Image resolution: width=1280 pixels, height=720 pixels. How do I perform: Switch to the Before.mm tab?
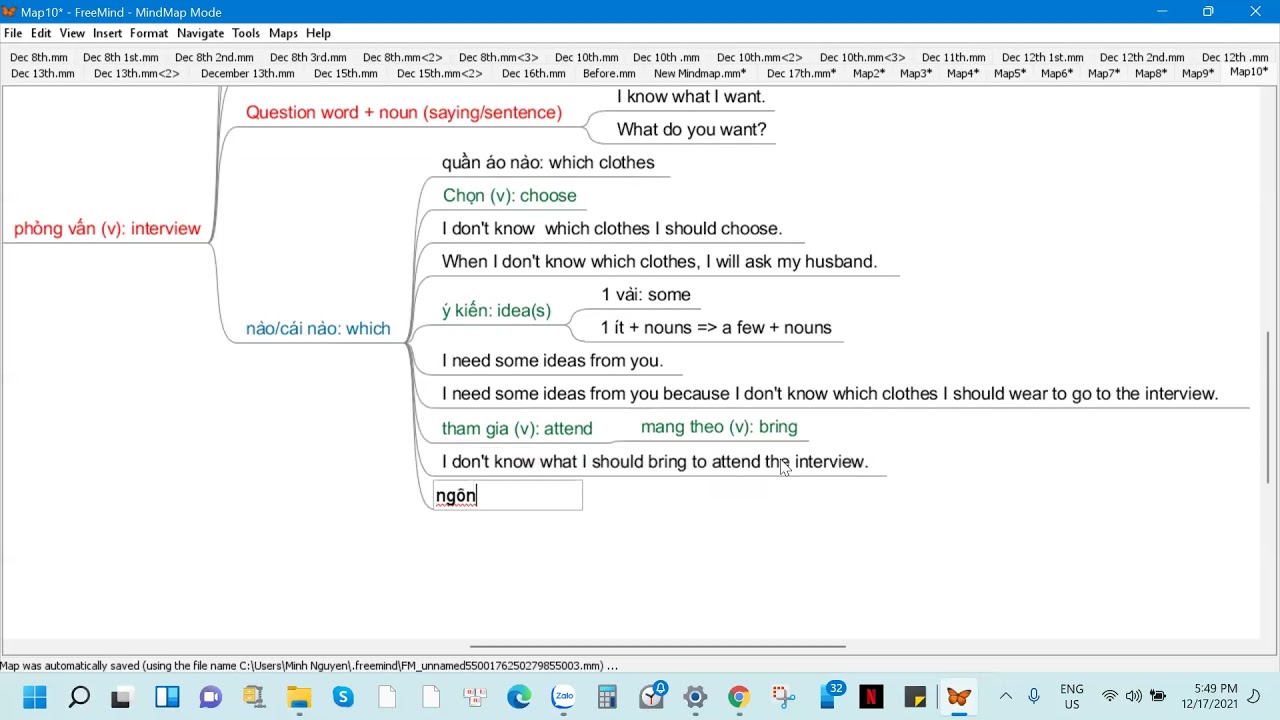[609, 73]
